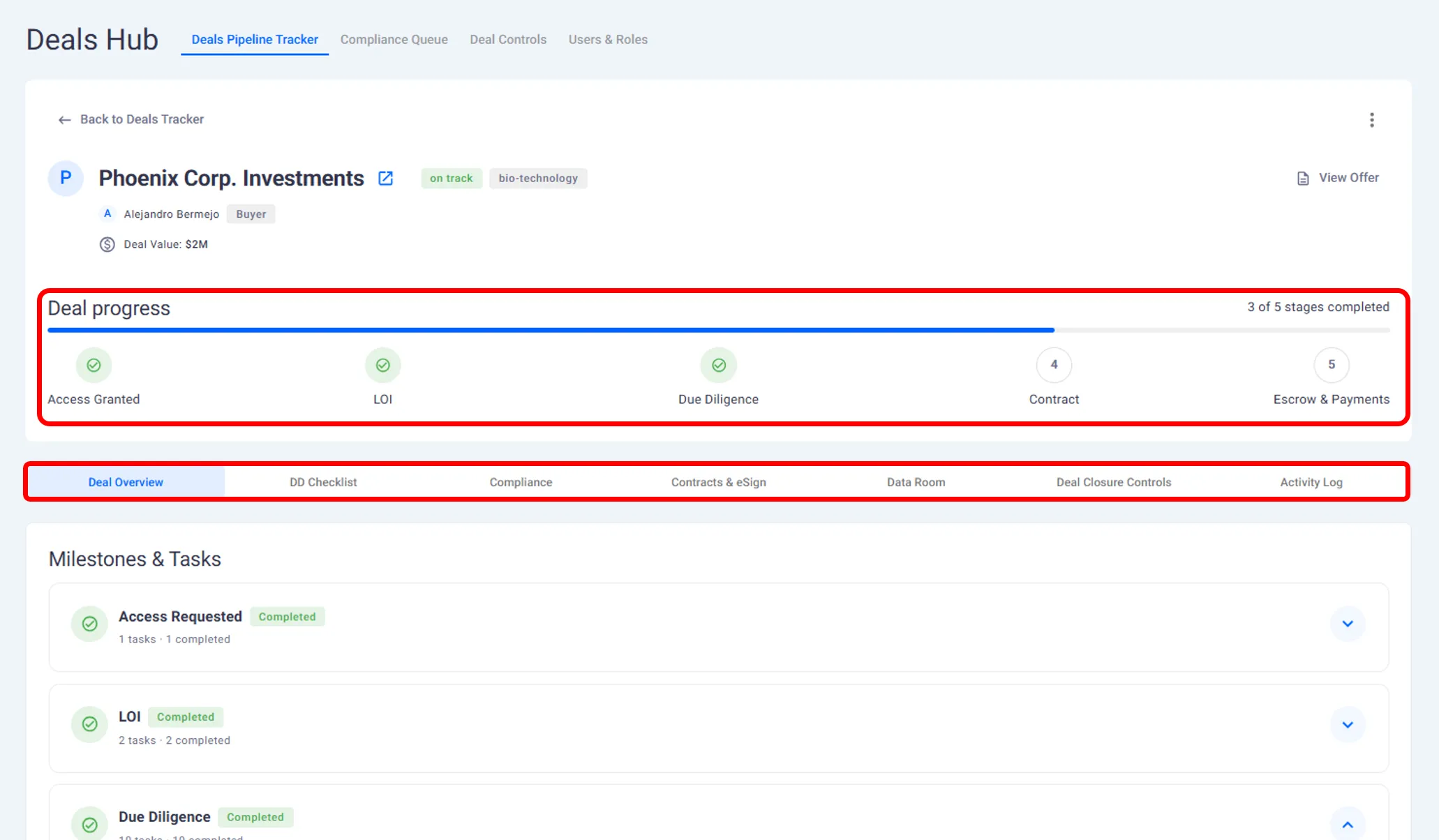This screenshot has height=840, width=1439.
Task: Click the blue P company avatar
Action: 66,178
